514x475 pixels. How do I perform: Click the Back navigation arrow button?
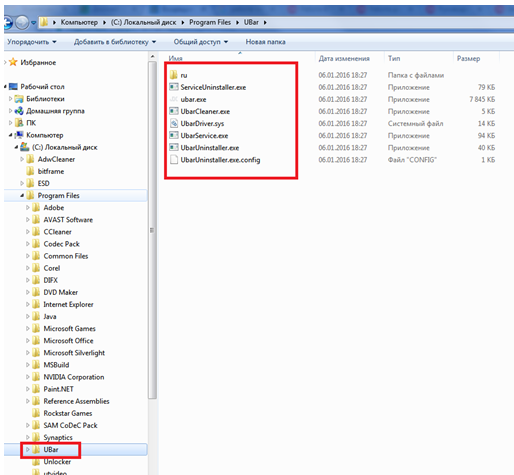coord(7,23)
